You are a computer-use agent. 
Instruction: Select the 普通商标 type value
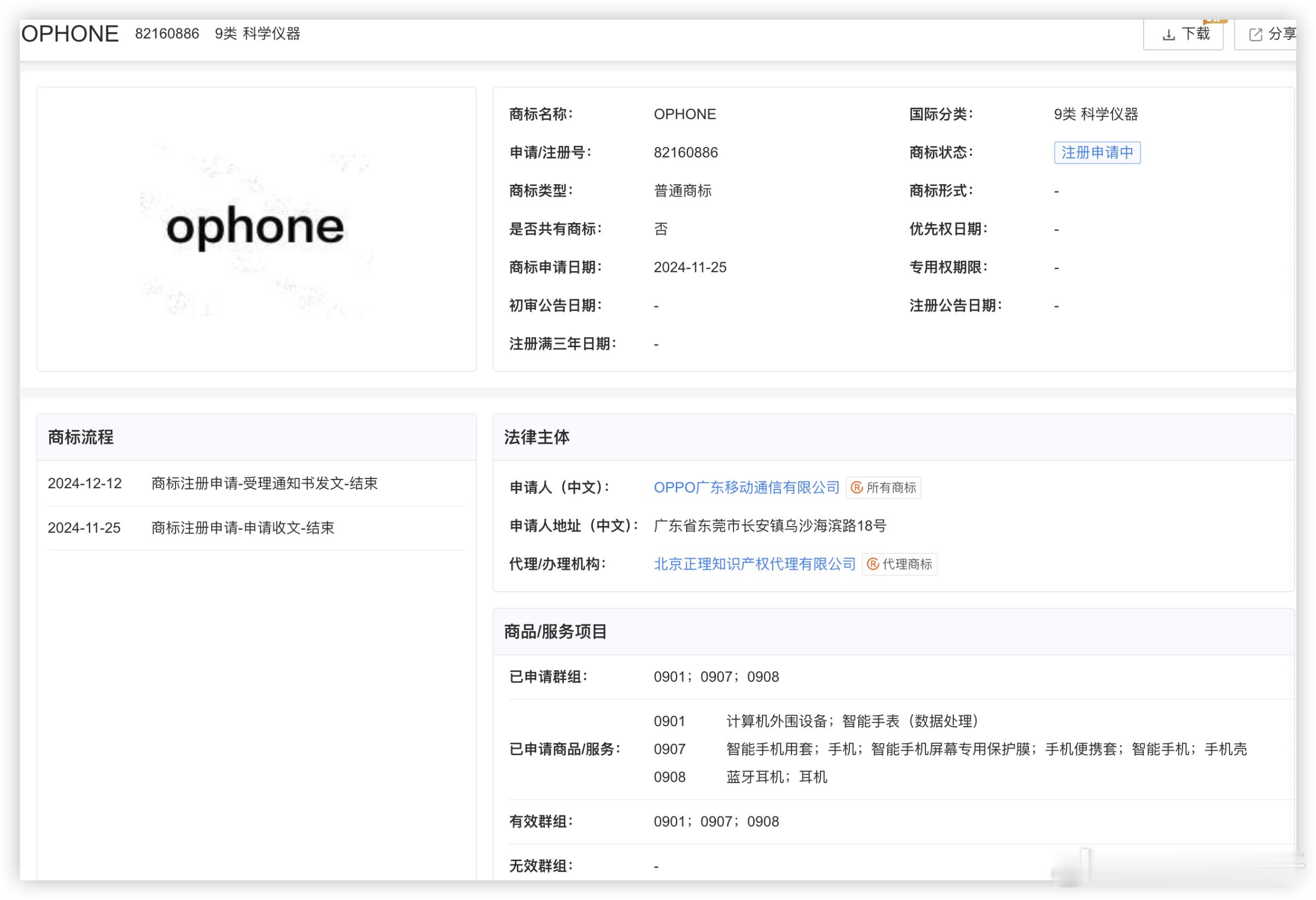tap(683, 191)
